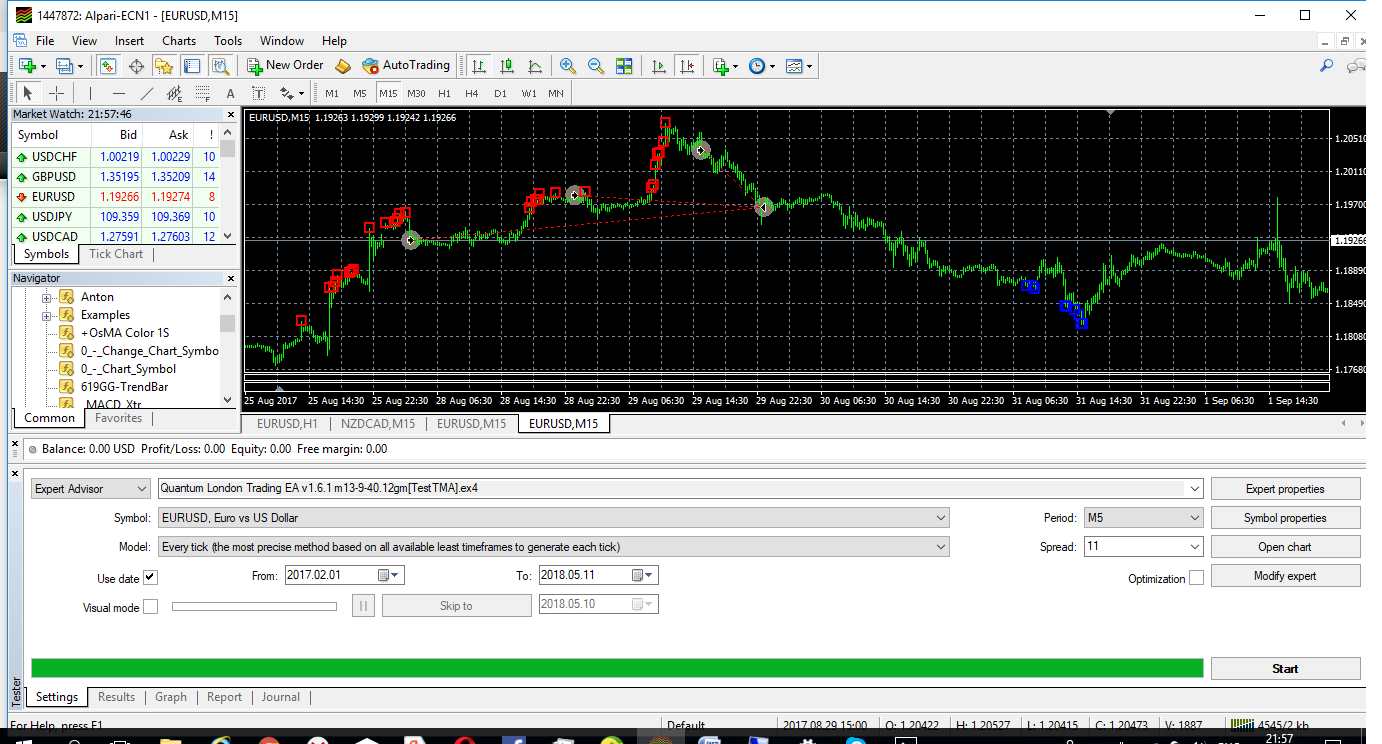Open the Period M5 dropdown
Viewport: 1382px width, 744px height.
1143,518
